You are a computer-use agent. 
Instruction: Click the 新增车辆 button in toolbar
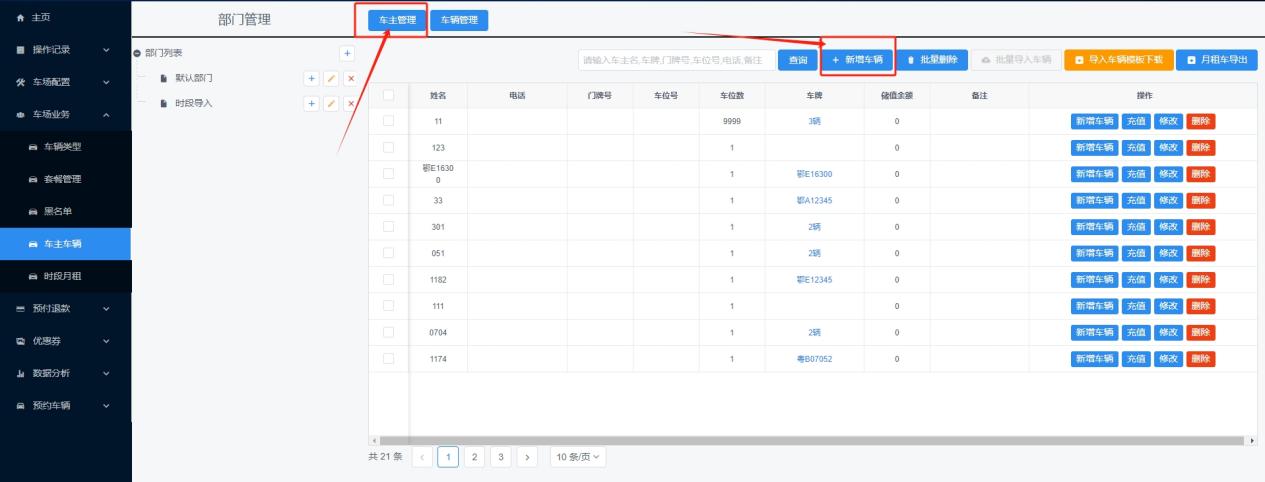point(857,60)
